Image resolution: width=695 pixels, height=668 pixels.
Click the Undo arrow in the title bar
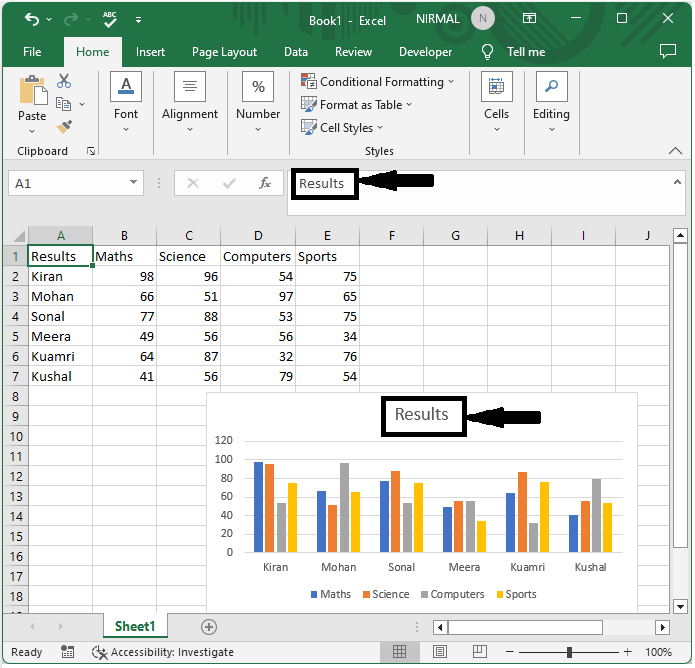click(32, 19)
